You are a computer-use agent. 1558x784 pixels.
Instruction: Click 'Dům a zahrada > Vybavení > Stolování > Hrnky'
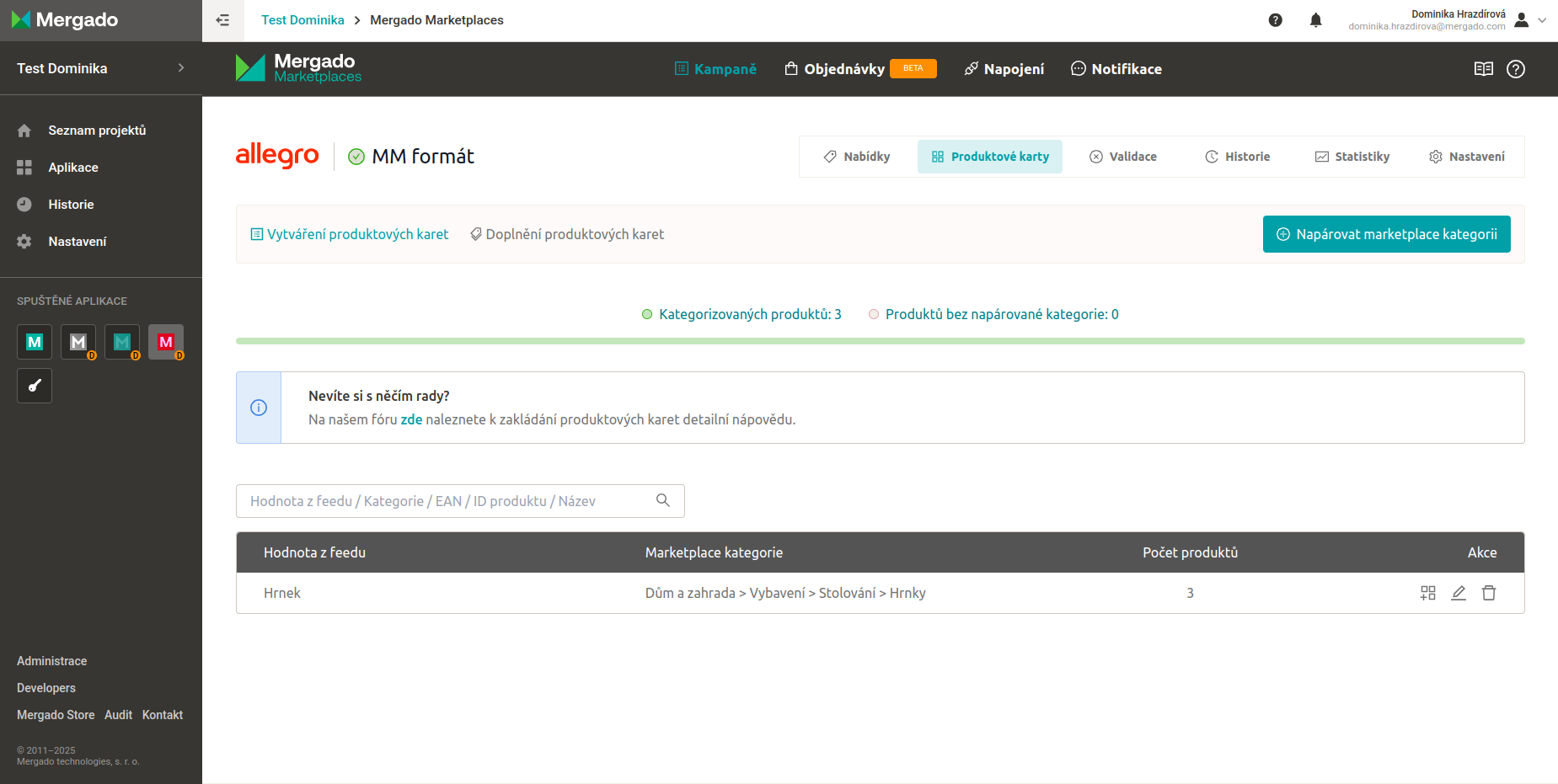click(785, 593)
